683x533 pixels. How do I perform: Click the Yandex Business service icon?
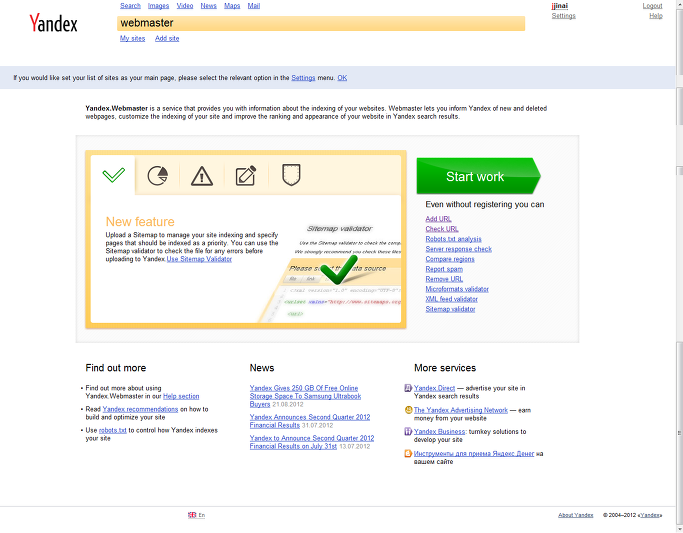tap(408, 432)
